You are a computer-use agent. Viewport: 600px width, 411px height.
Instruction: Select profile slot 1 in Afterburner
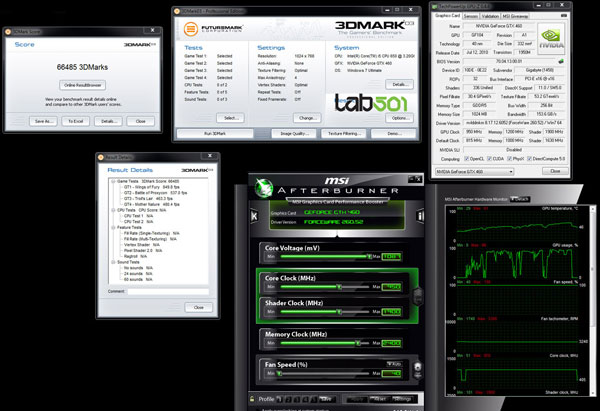point(279,399)
